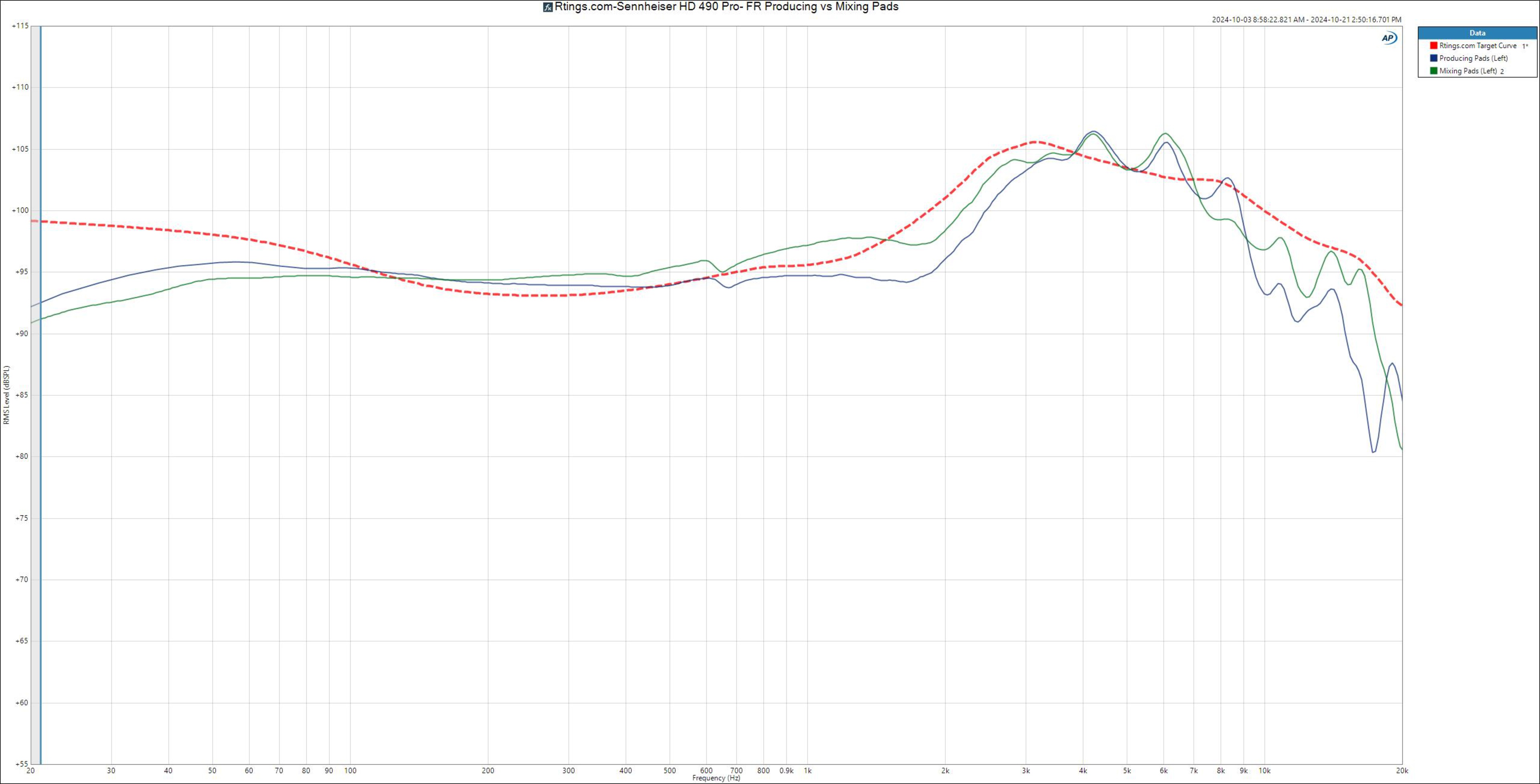1540x784 pixels.
Task: Click the Data legend header
Action: click(x=1477, y=33)
